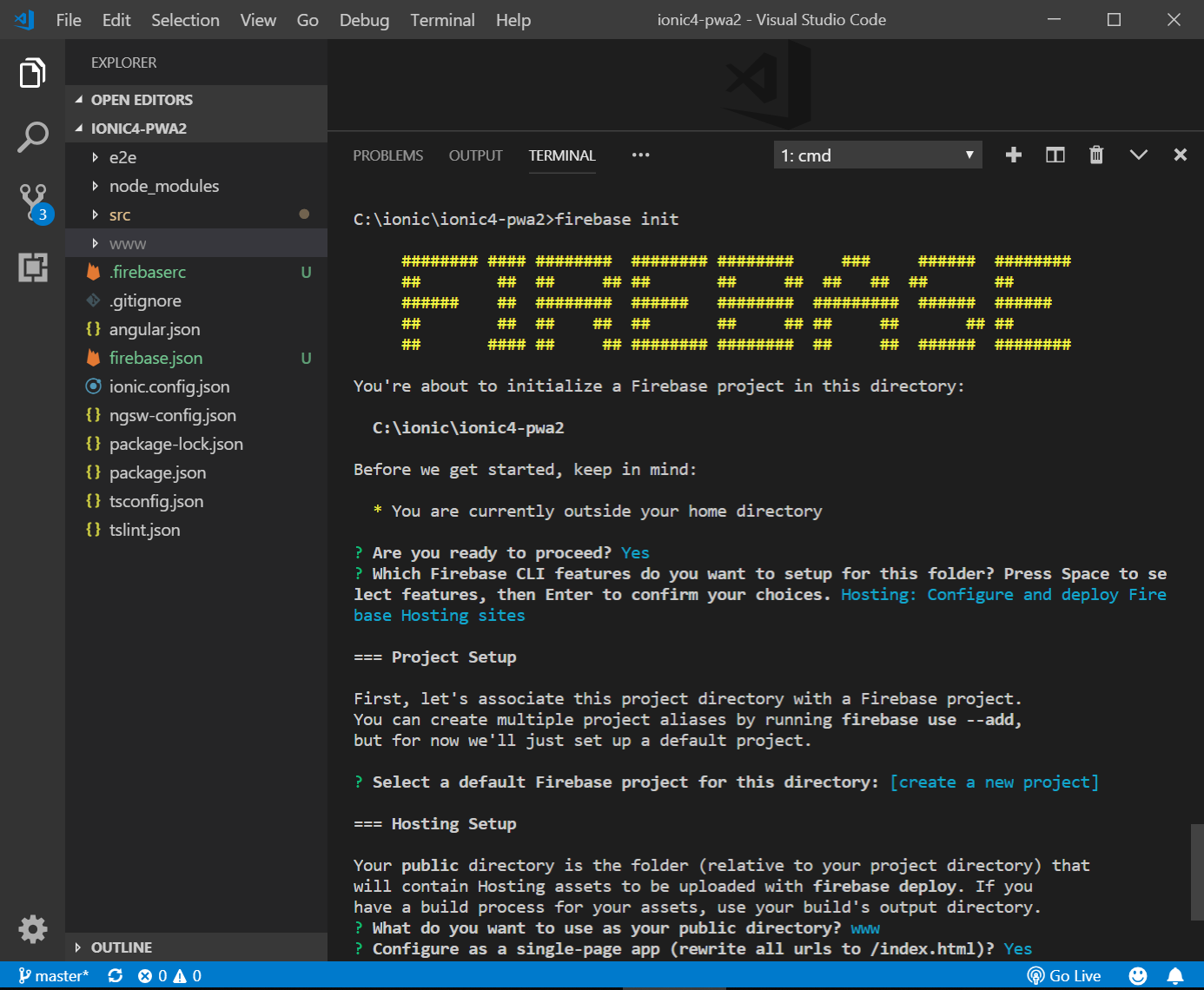The height and width of the screenshot is (990, 1204).
Task: Open the Terminal menu in menu bar
Action: pos(442,20)
